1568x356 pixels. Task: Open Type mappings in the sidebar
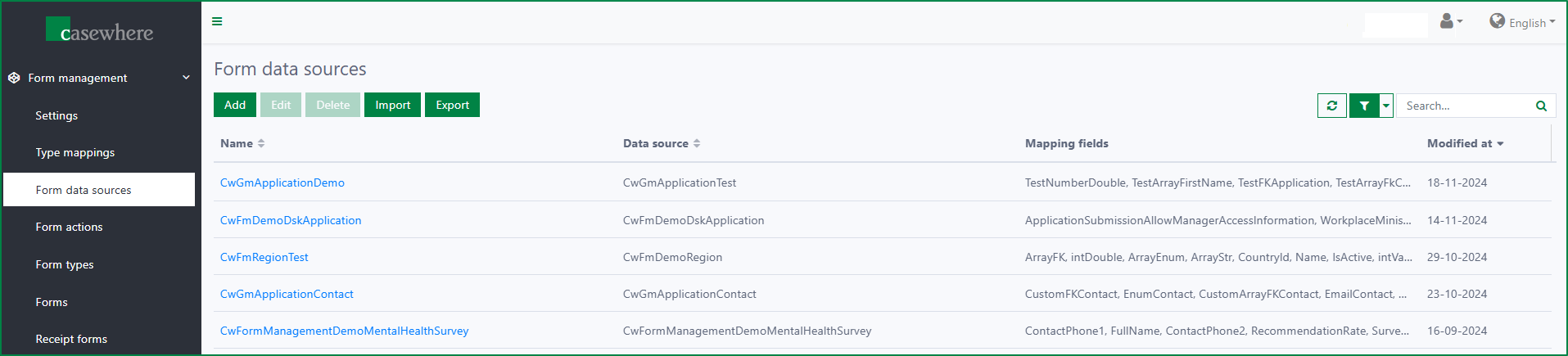(x=75, y=152)
